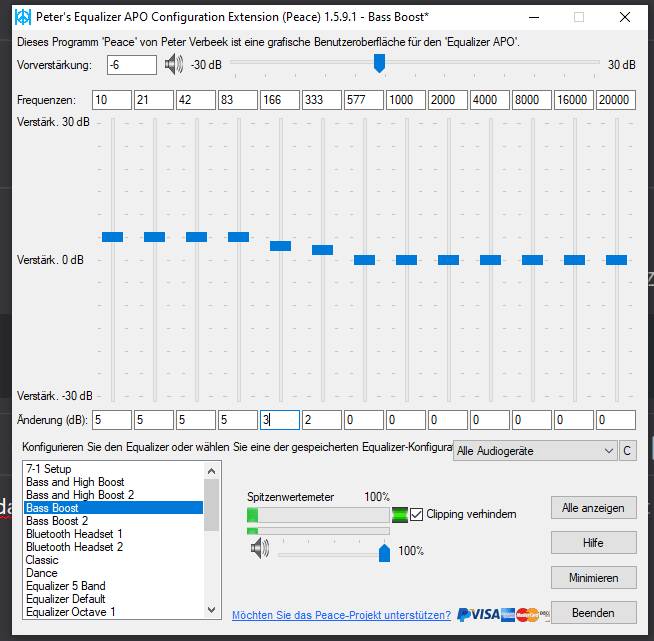Image resolution: width=654 pixels, height=641 pixels.
Task: Click the 21 Hz gain slider handle
Action: pyautogui.click(x=154, y=237)
